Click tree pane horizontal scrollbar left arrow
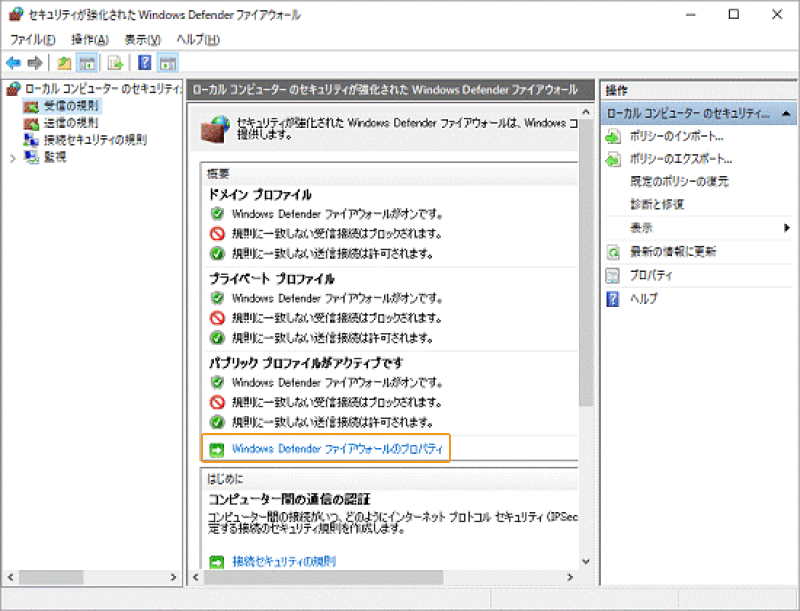 tap(10, 577)
